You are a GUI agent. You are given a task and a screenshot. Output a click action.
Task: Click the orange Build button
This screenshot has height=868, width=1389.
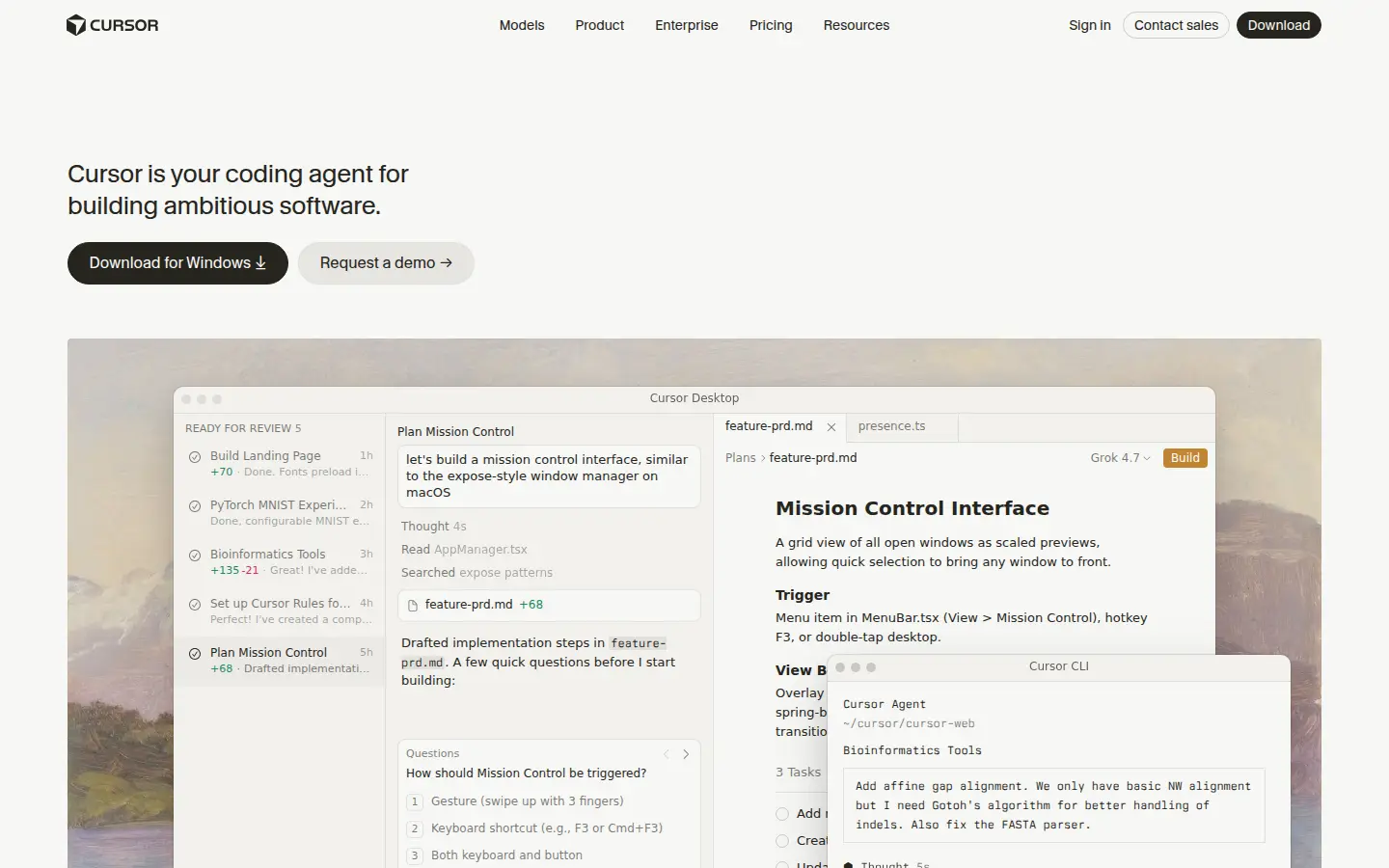[x=1185, y=458]
